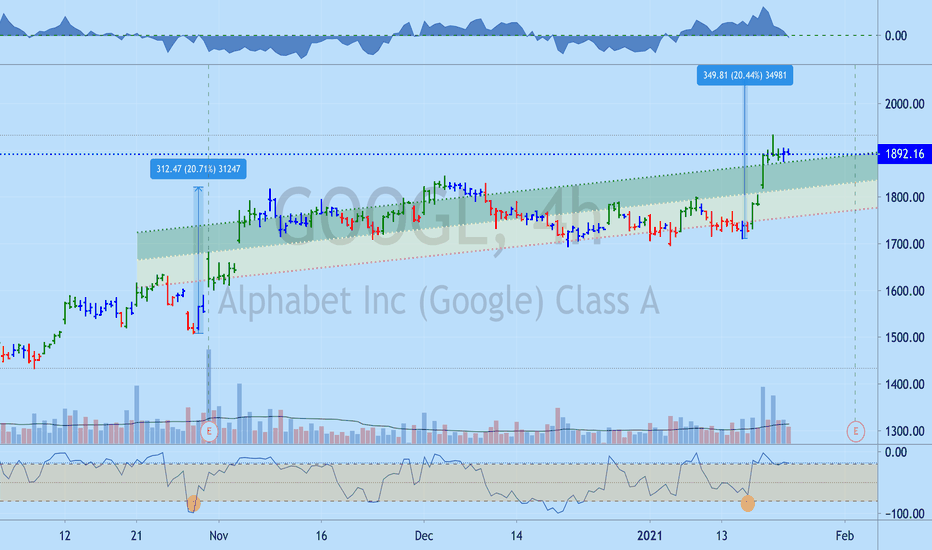Click the right orange oscillator marker dot

(748, 504)
